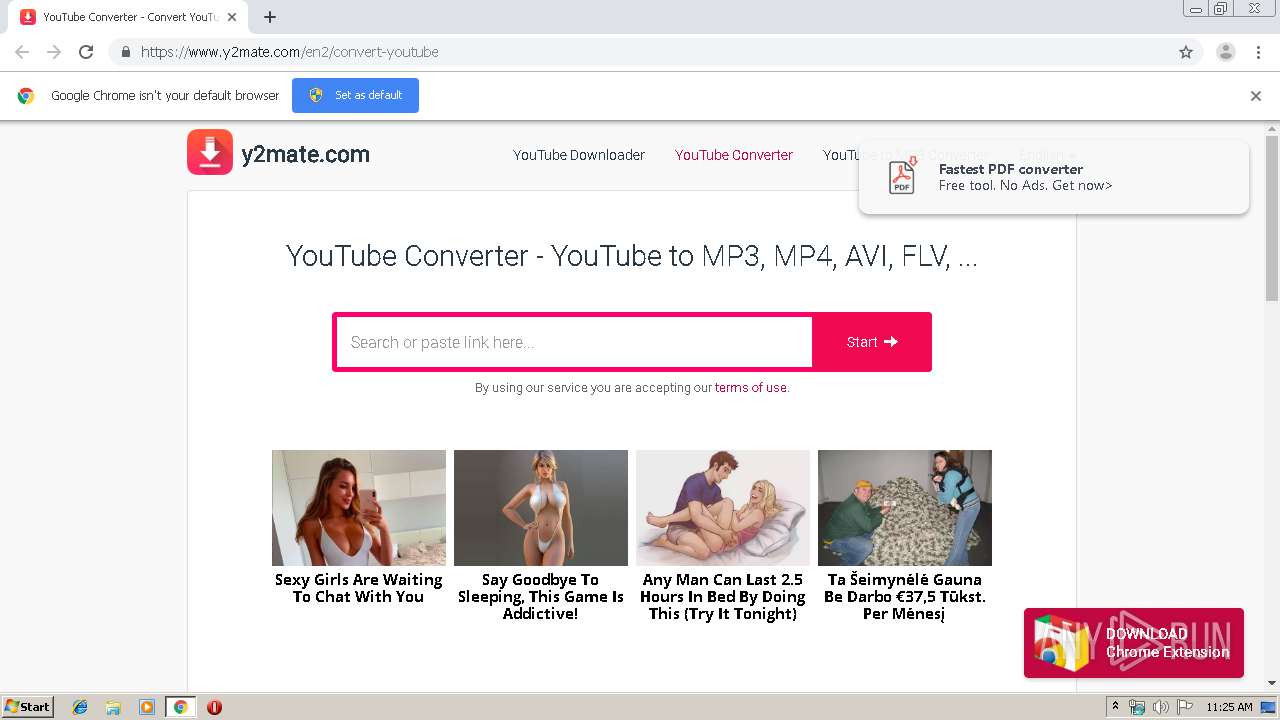Open the YouTube Downloader nav item
Image resolution: width=1280 pixels, height=720 pixels.
[579, 155]
